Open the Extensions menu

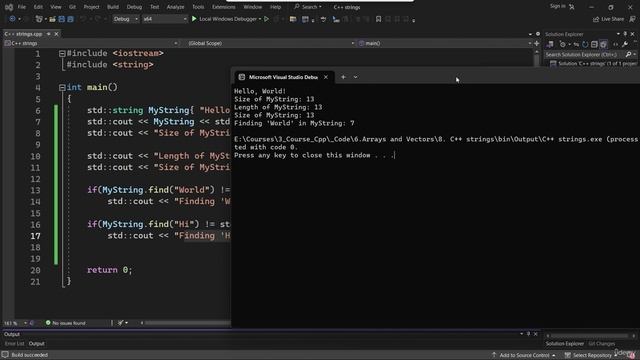223,7
